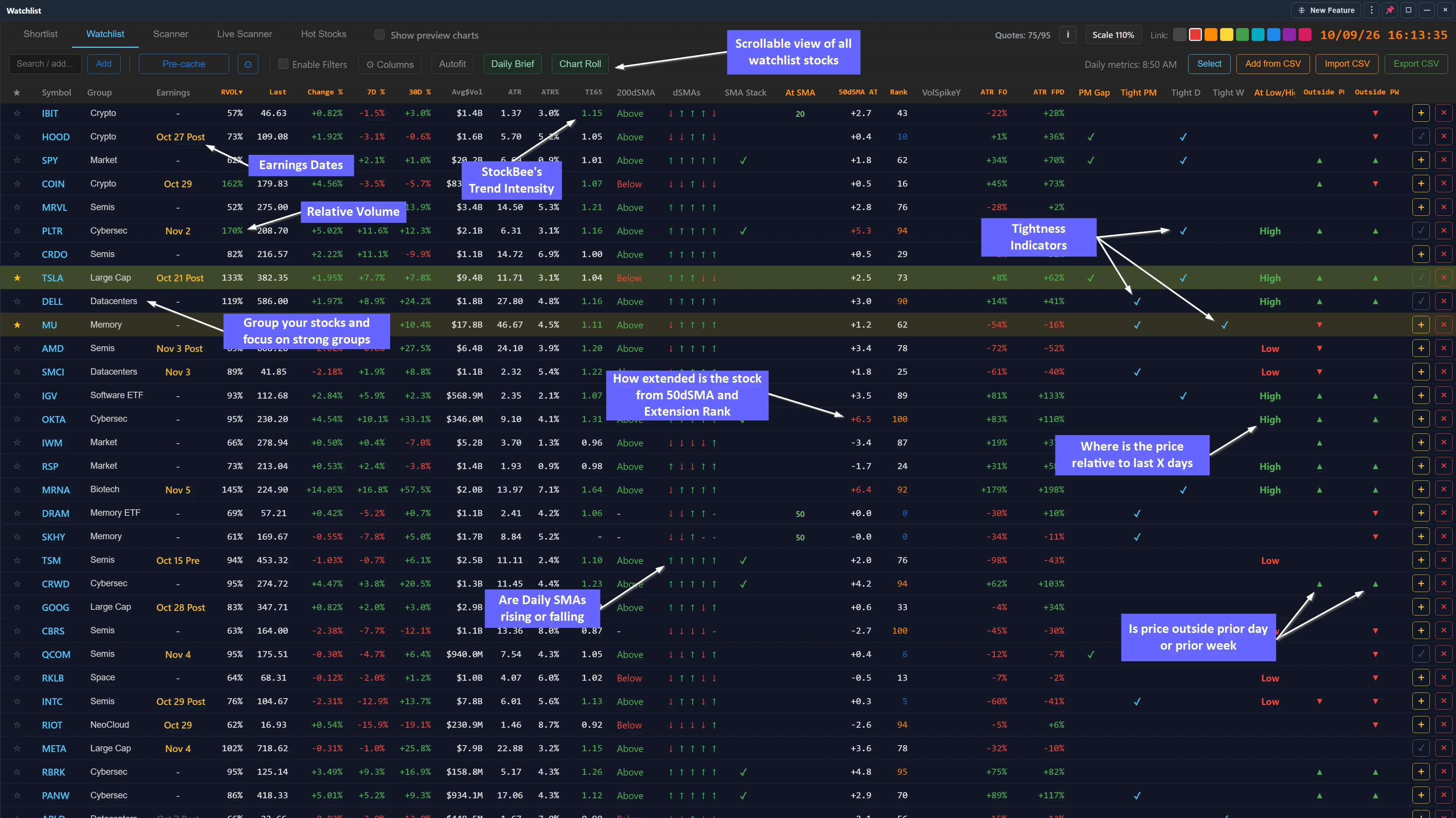Pick the purple Link color swatch

tap(1289, 35)
